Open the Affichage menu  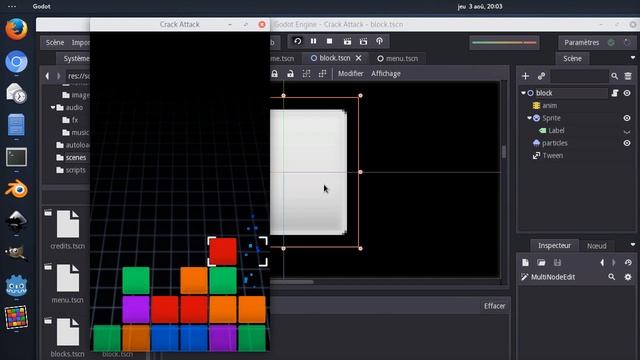pos(386,73)
